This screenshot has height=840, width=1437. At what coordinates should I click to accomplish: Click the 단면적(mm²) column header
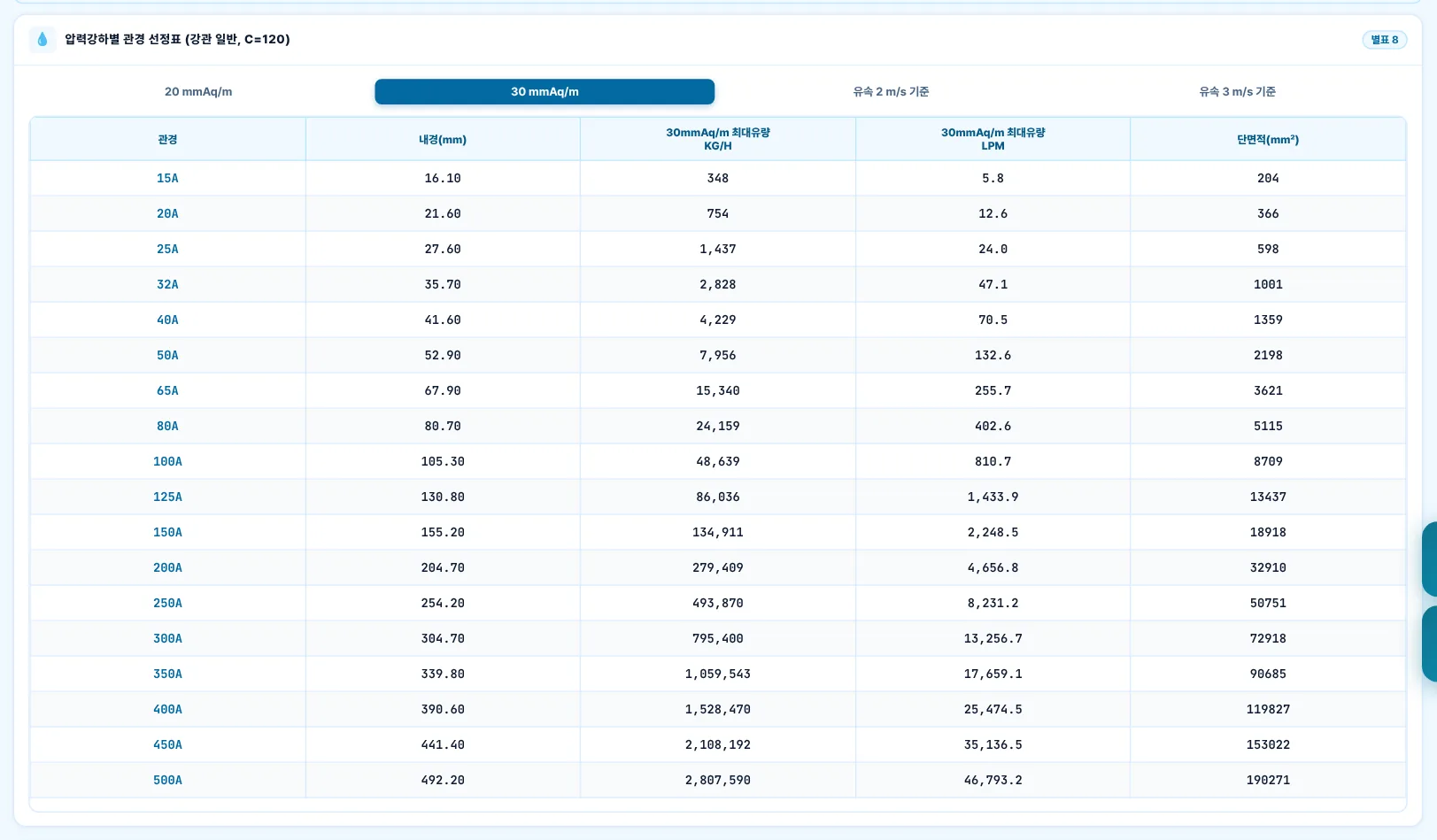click(1268, 140)
